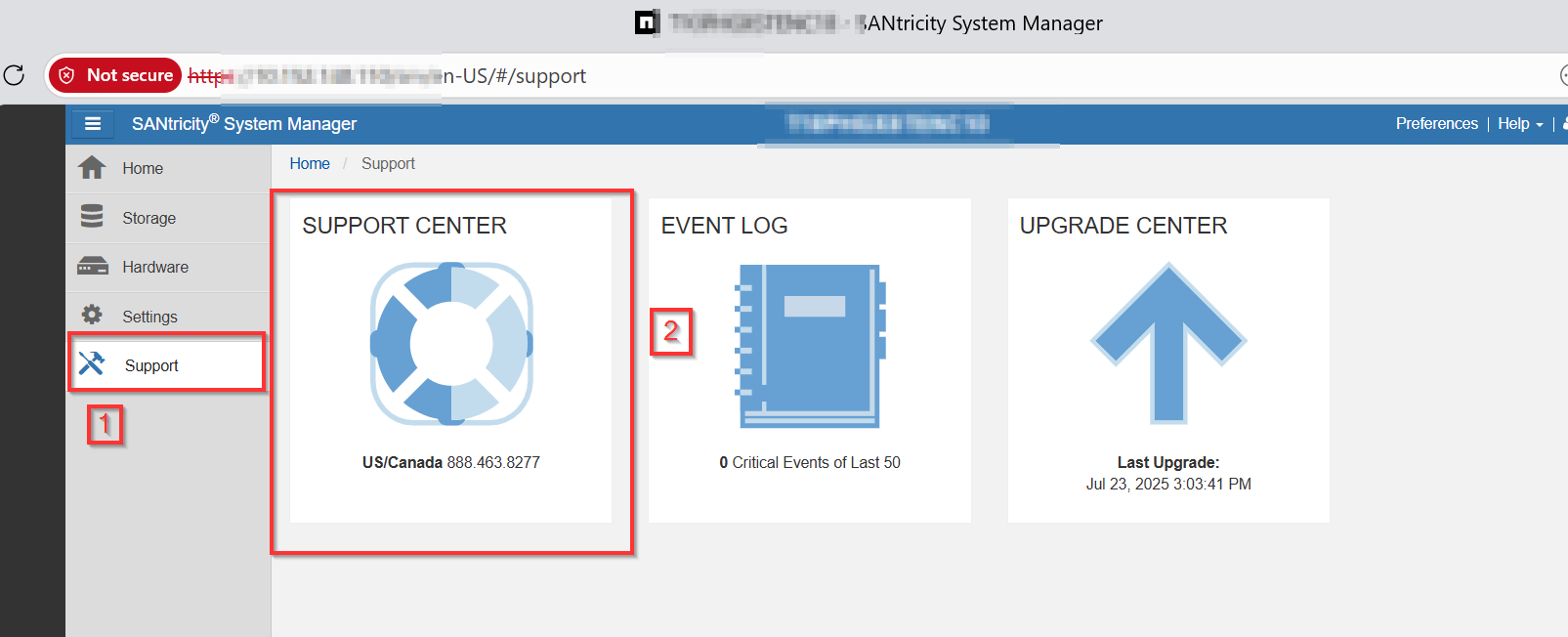Reload the page with browser refresh
Image resolution: width=1568 pixels, height=637 pixels.
point(14,75)
